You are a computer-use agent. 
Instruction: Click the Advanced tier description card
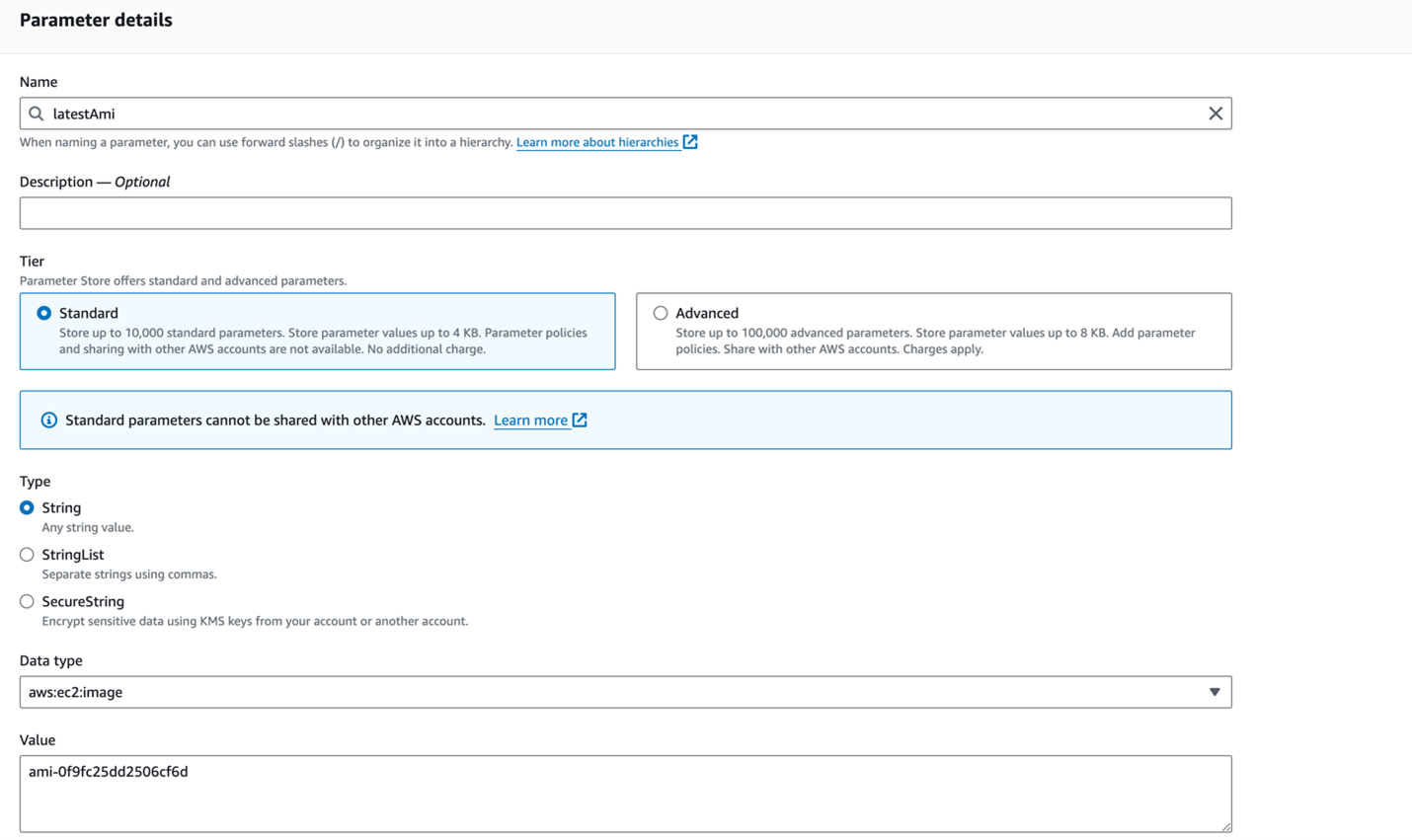pyautogui.click(x=933, y=333)
